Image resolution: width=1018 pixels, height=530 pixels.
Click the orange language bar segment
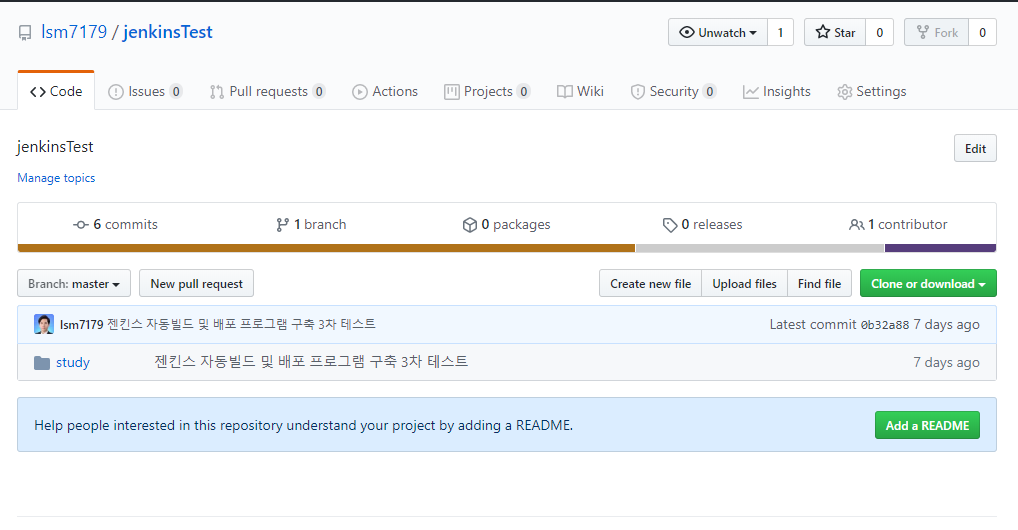[326, 248]
